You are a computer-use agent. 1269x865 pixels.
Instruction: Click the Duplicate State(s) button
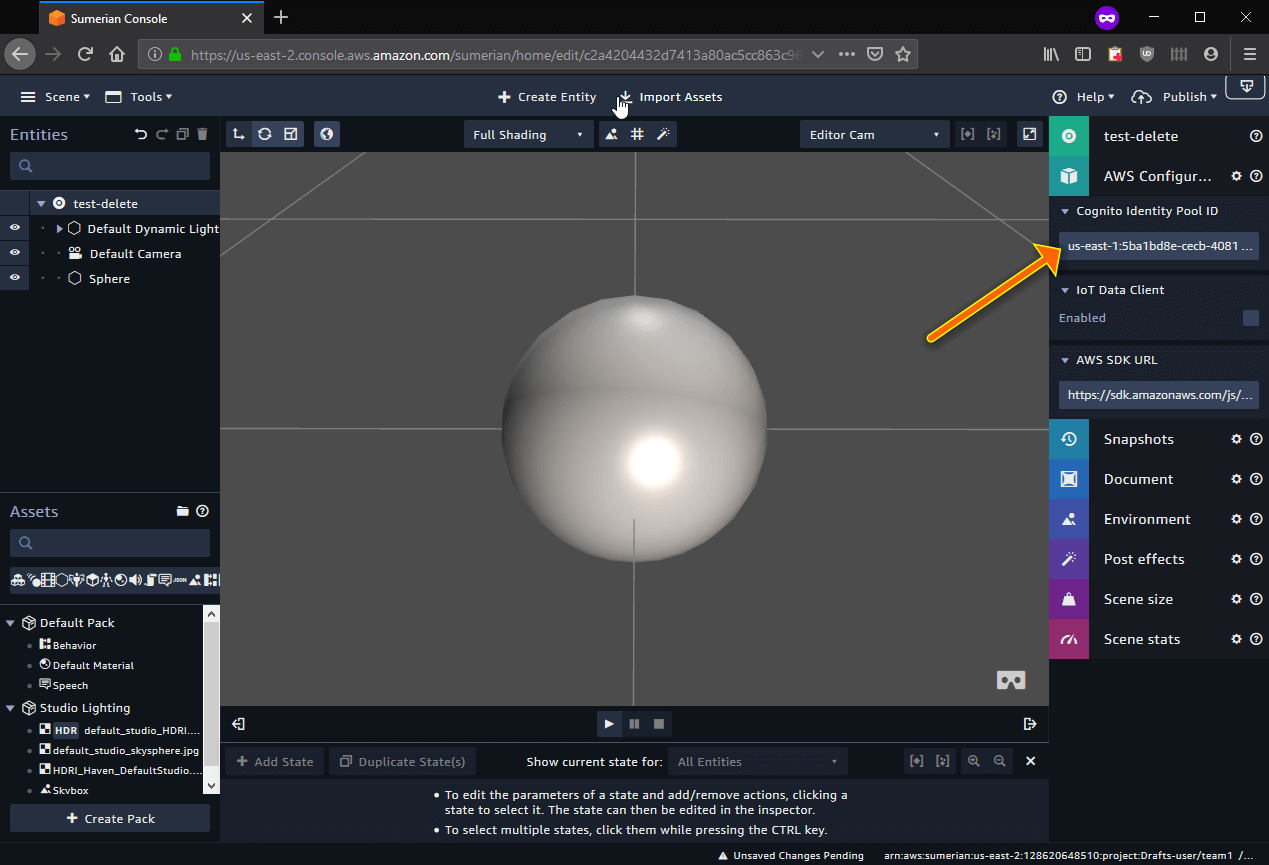pos(402,761)
